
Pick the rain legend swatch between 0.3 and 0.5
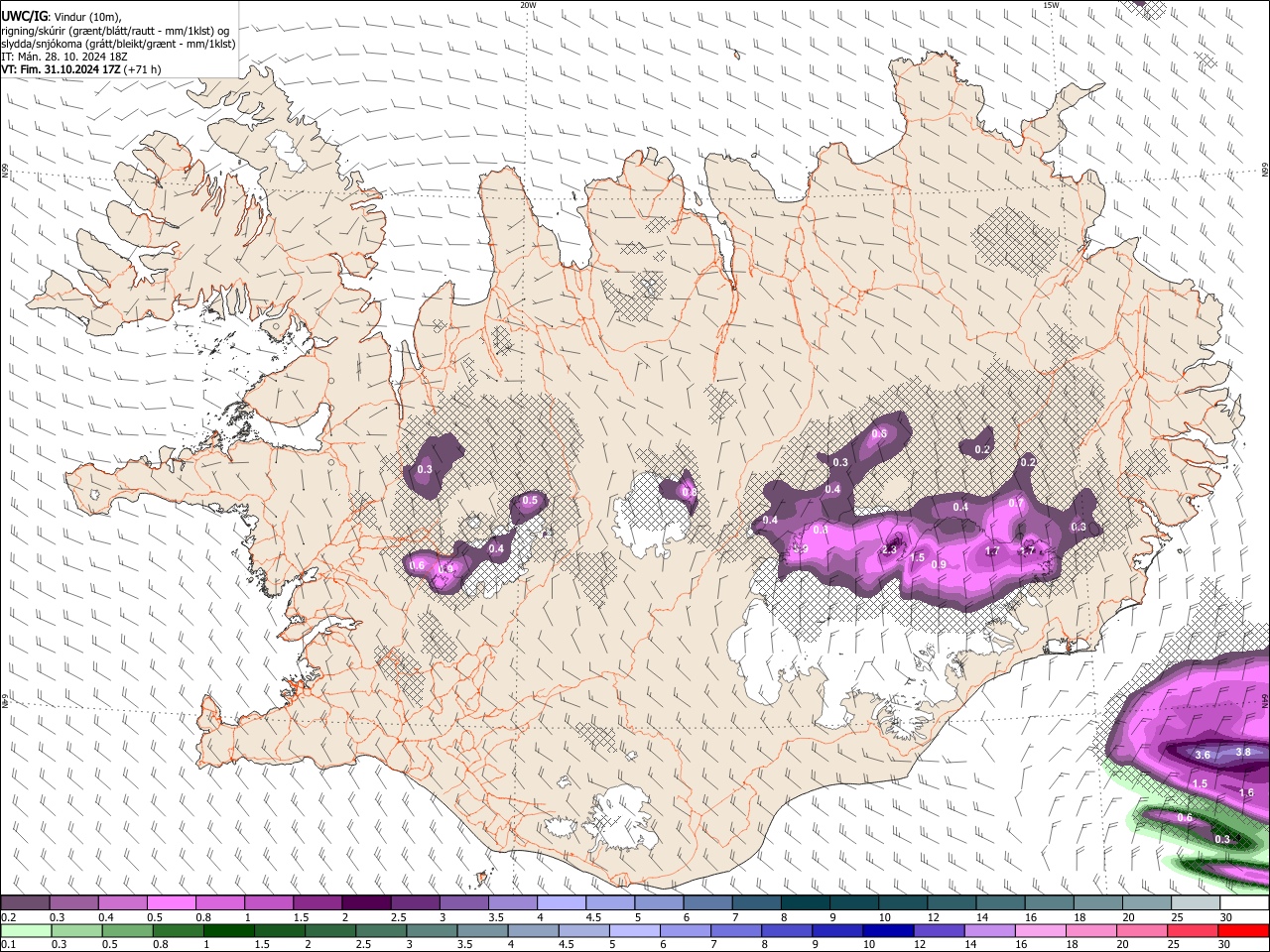76,930
